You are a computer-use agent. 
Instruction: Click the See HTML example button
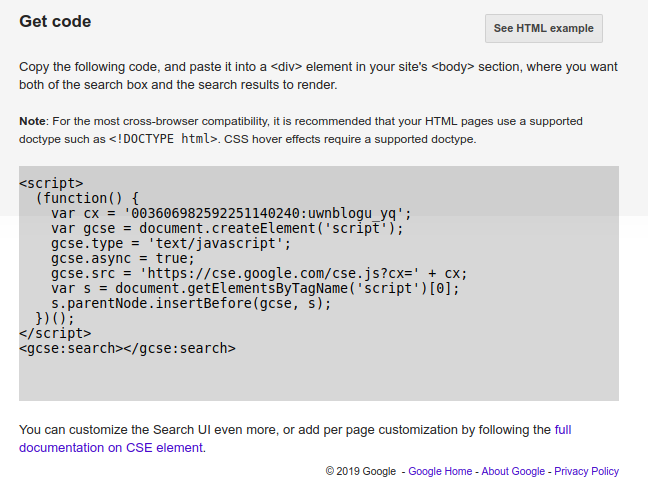point(543,29)
